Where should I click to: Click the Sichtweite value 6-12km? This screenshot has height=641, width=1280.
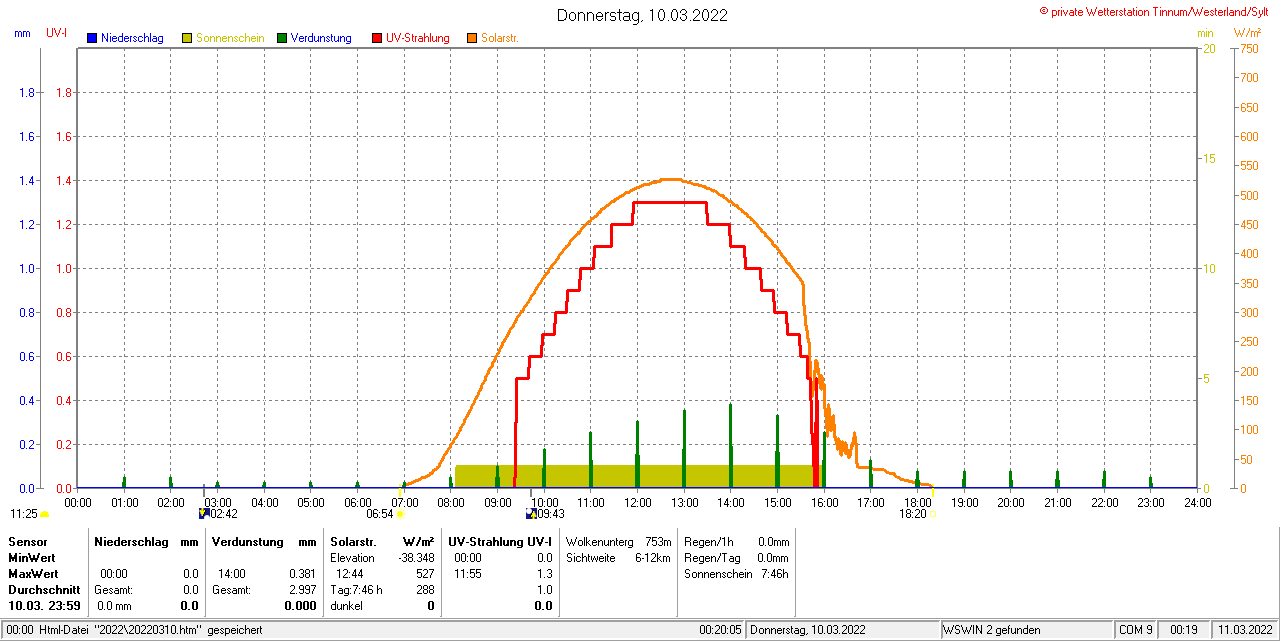(653, 558)
